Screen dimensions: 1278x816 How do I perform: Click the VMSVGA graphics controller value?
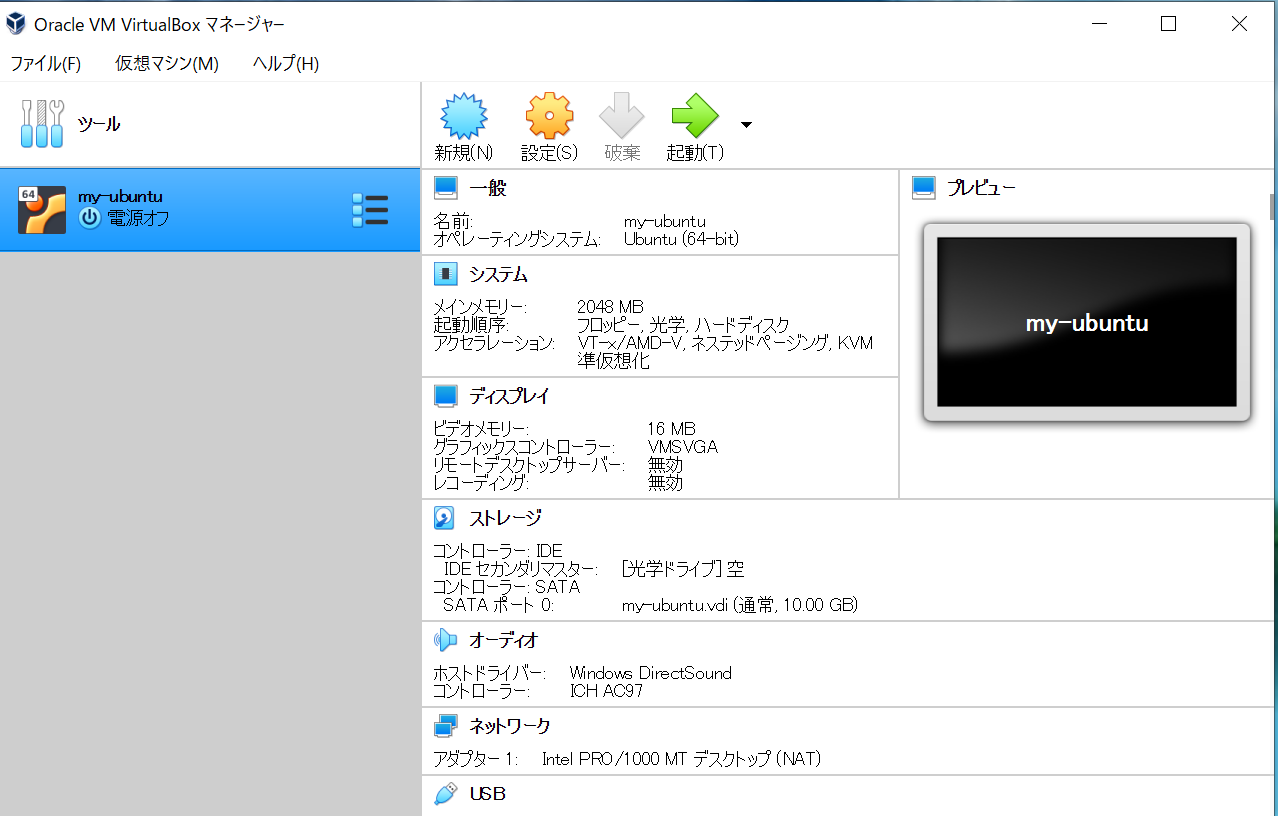coord(683,447)
